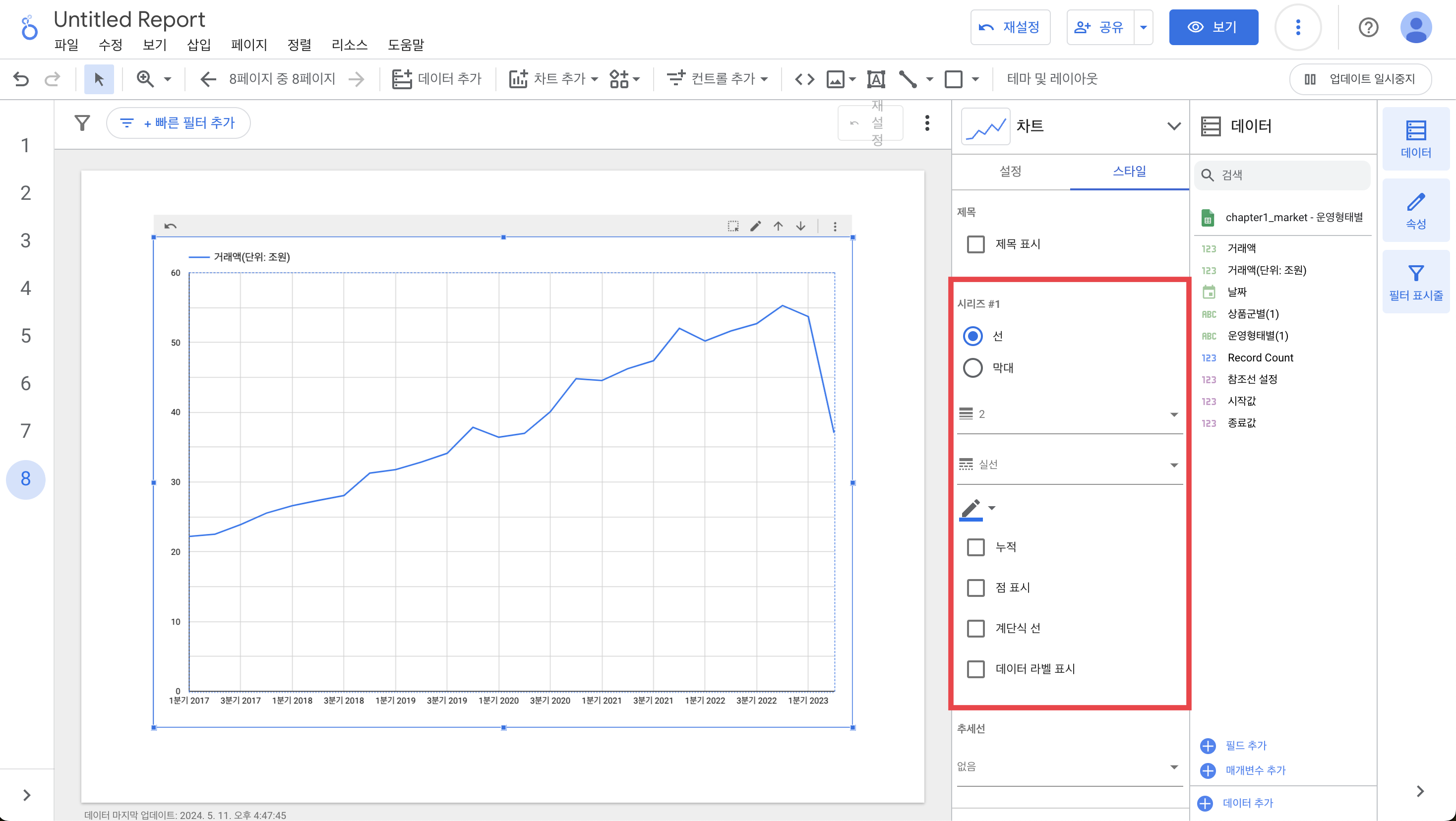This screenshot has width=1456, height=821.
Task: Check the 데이터 라벨 표시 option
Action: (975, 669)
